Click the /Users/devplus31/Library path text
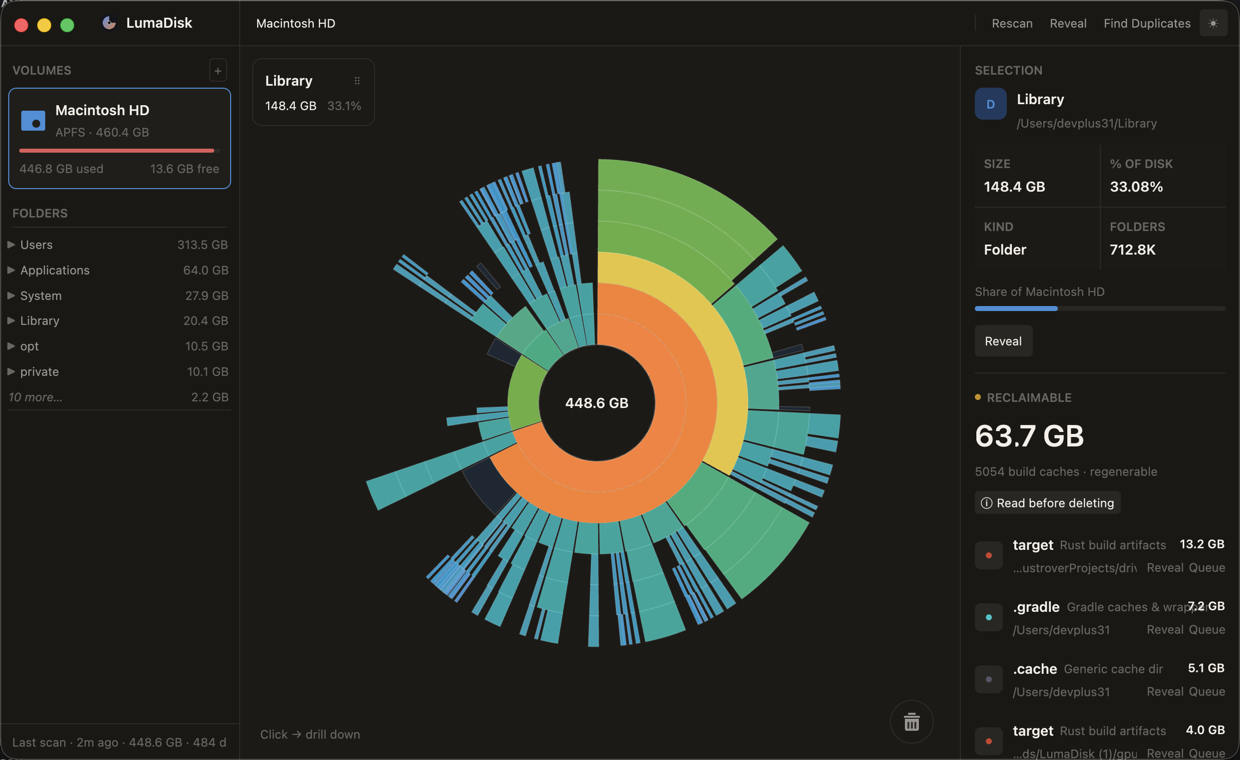The width and height of the screenshot is (1240, 760). pos(1086,123)
